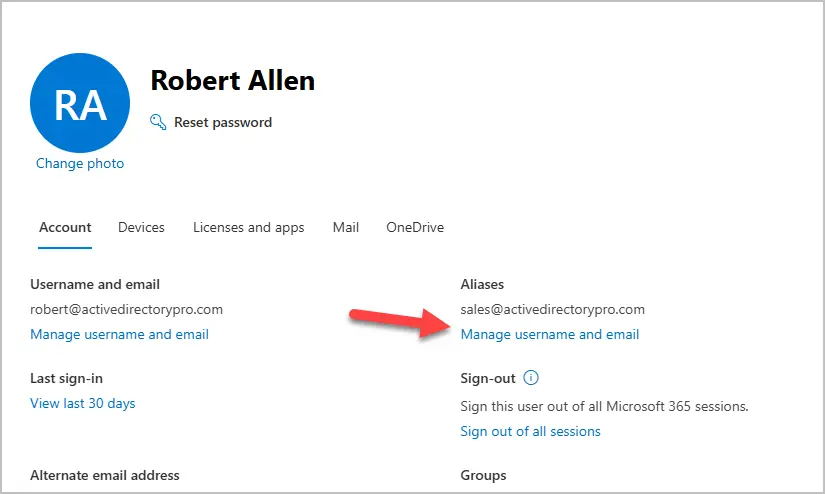
Task: Click the Robert Allen name heading
Action: coord(233,80)
